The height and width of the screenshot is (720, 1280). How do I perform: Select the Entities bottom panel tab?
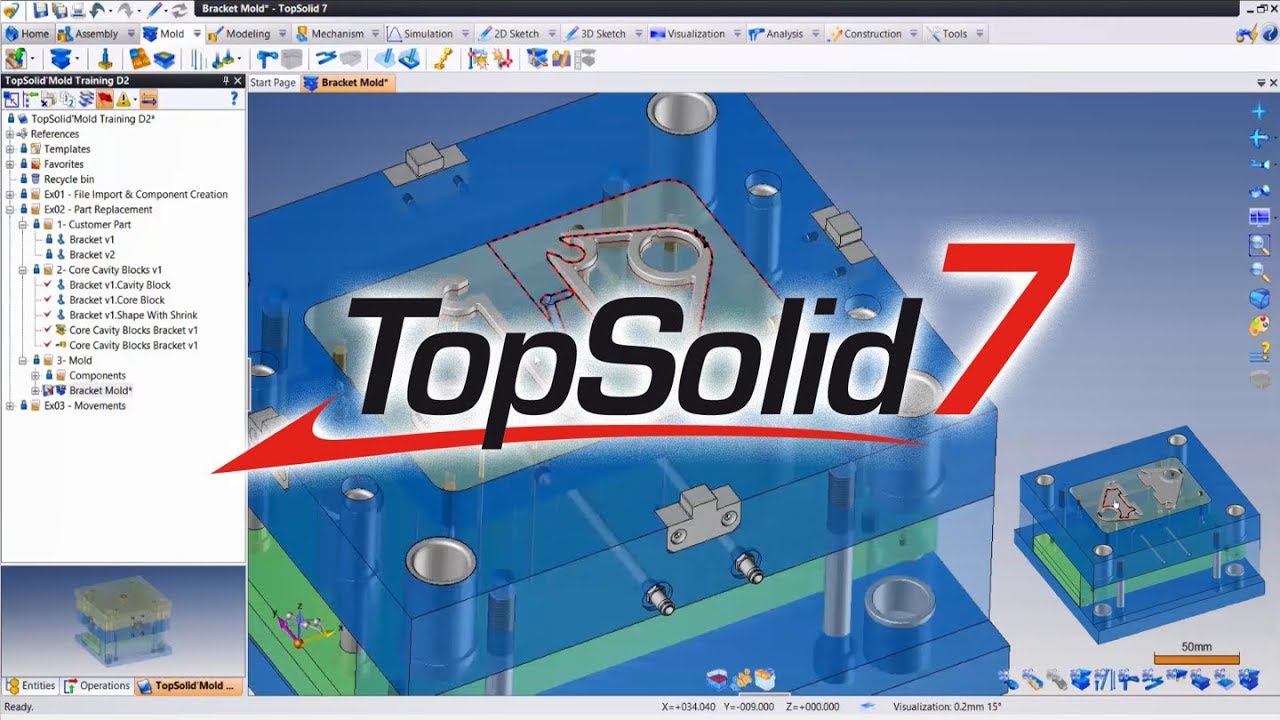(x=31, y=686)
